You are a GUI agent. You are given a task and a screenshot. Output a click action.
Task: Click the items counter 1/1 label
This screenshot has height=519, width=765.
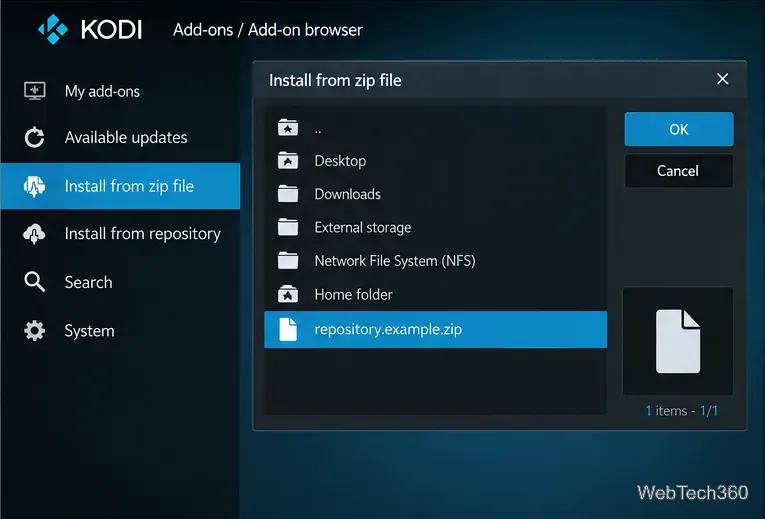click(x=682, y=411)
